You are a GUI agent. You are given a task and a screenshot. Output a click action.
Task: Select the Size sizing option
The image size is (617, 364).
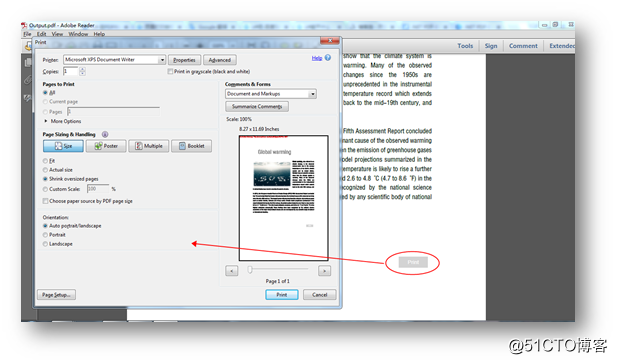click(63, 146)
